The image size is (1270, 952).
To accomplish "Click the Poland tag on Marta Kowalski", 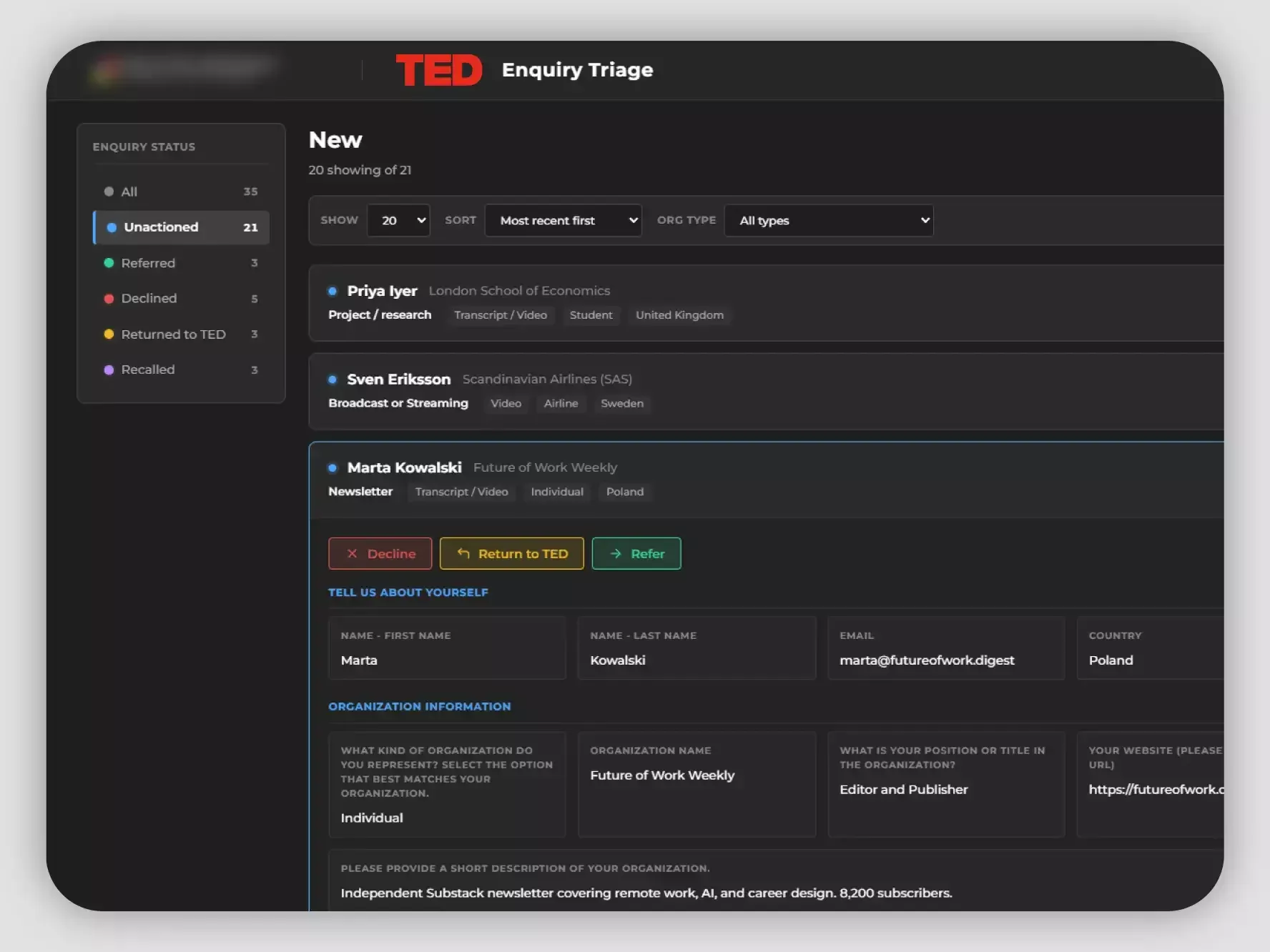I will [625, 492].
